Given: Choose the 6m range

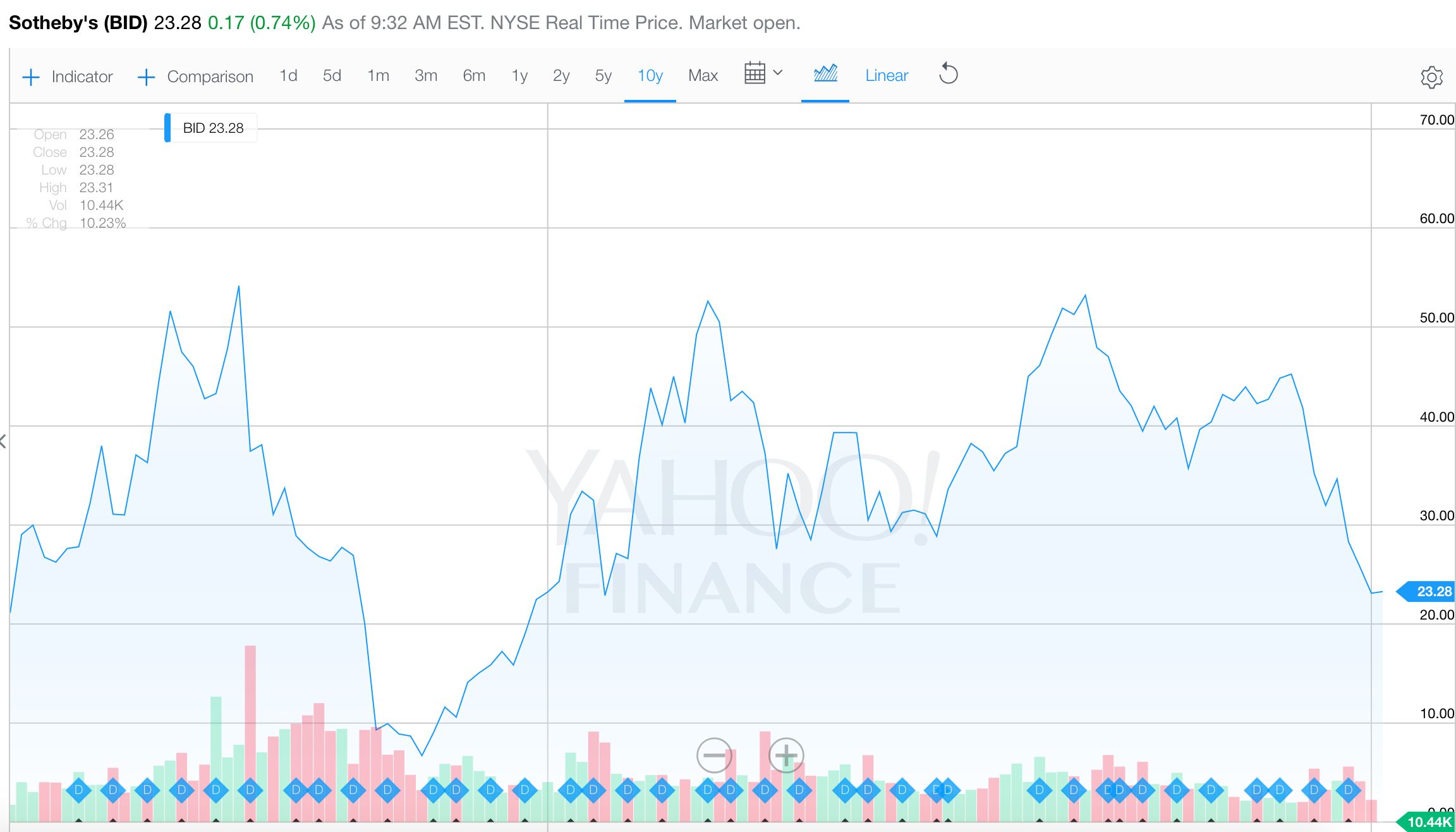Looking at the screenshot, I should click(474, 76).
